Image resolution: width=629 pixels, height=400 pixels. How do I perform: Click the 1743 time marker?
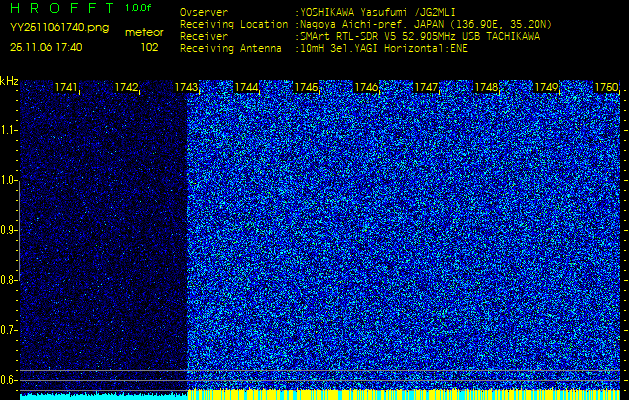pyautogui.click(x=186, y=87)
